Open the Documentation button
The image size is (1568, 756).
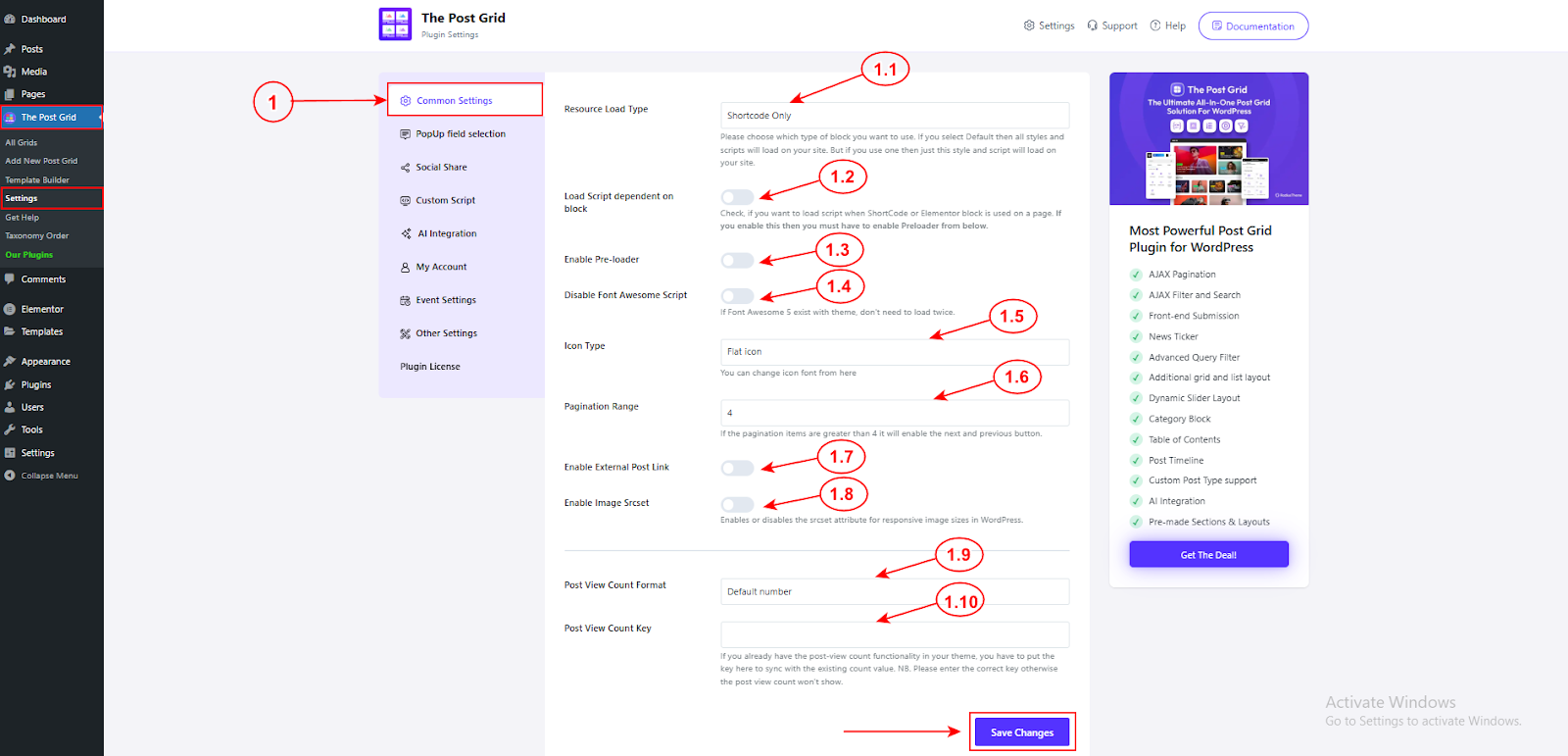1253,26
